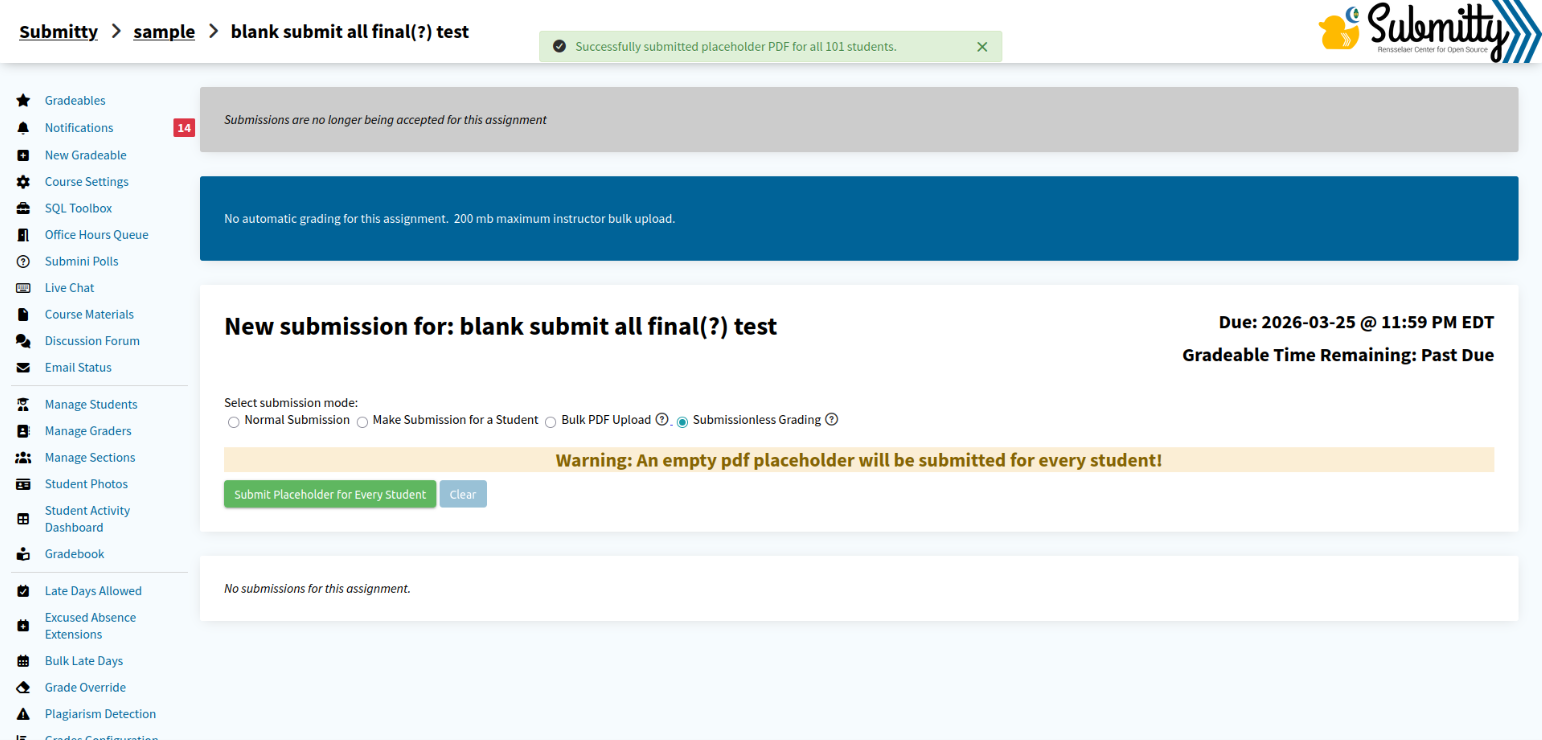This screenshot has width=1542, height=740.
Task: Open SQL Toolbox briefcase icon
Action: point(23,209)
